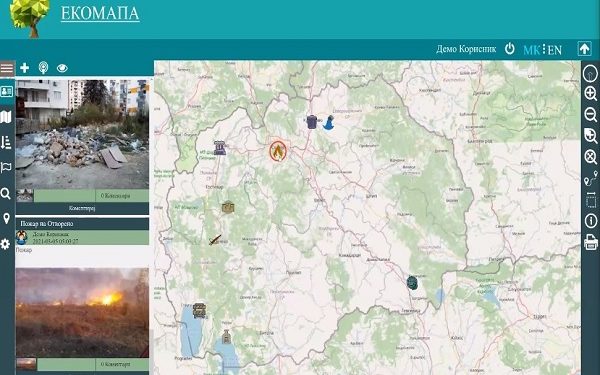
Task: Expand the sorted list icon in sidebar
Action: tap(6, 142)
